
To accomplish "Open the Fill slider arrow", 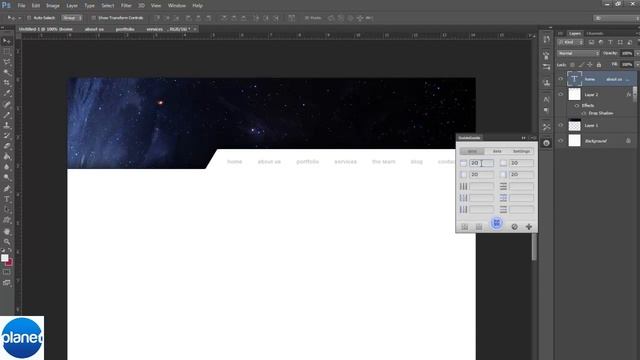I will 637,64.
